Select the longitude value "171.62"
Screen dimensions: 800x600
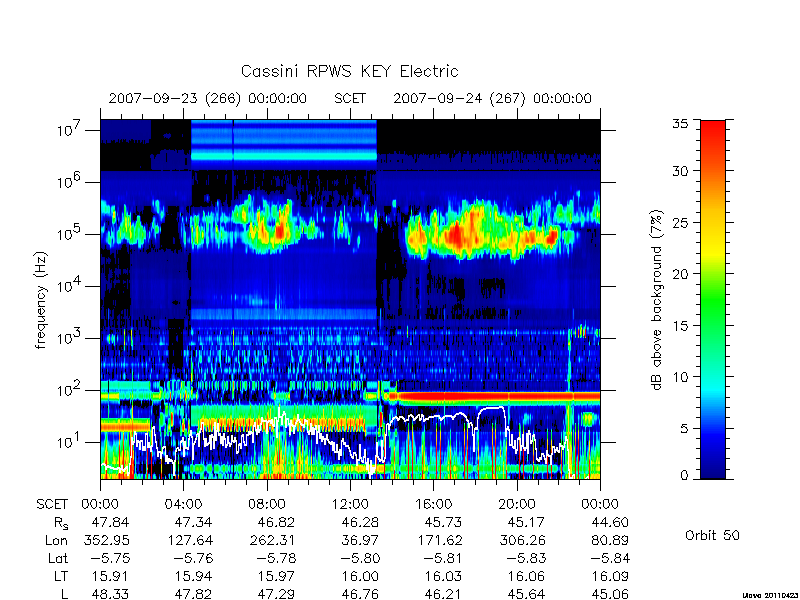(439, 540)
